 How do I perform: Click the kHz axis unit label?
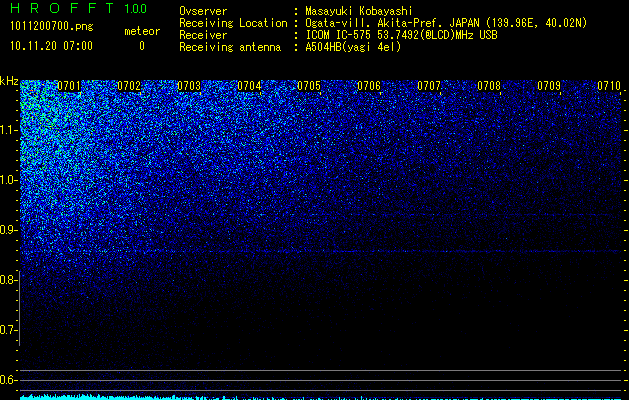(9, 81)
